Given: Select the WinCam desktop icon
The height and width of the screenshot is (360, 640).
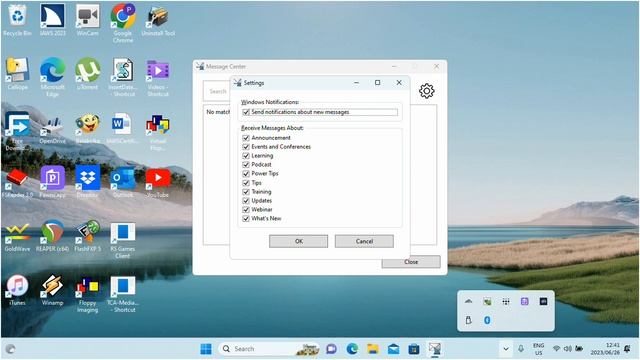Looking at the screenshot, I should point(87,20).
